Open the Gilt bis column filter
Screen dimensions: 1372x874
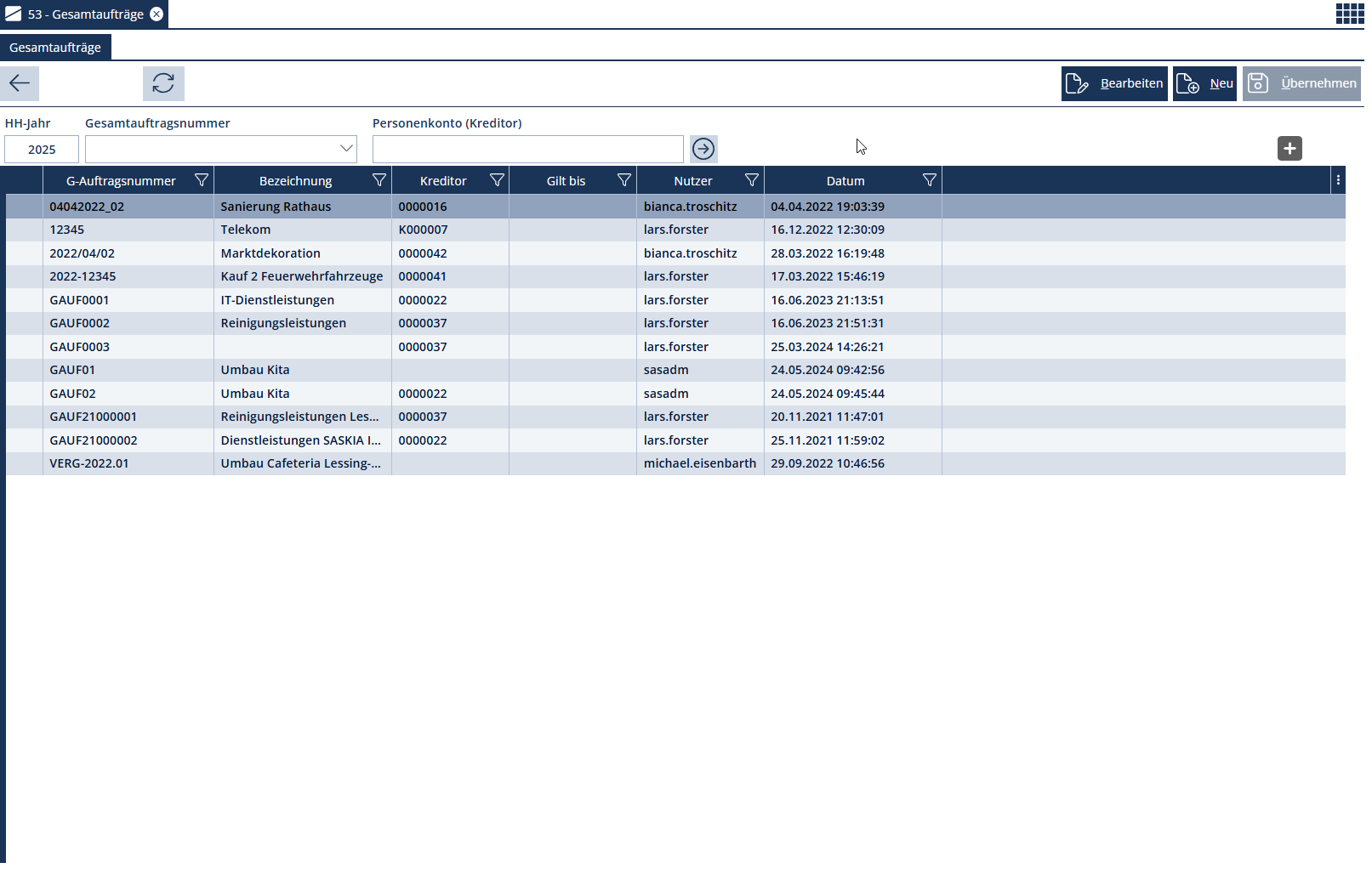(x=624, y=180)
